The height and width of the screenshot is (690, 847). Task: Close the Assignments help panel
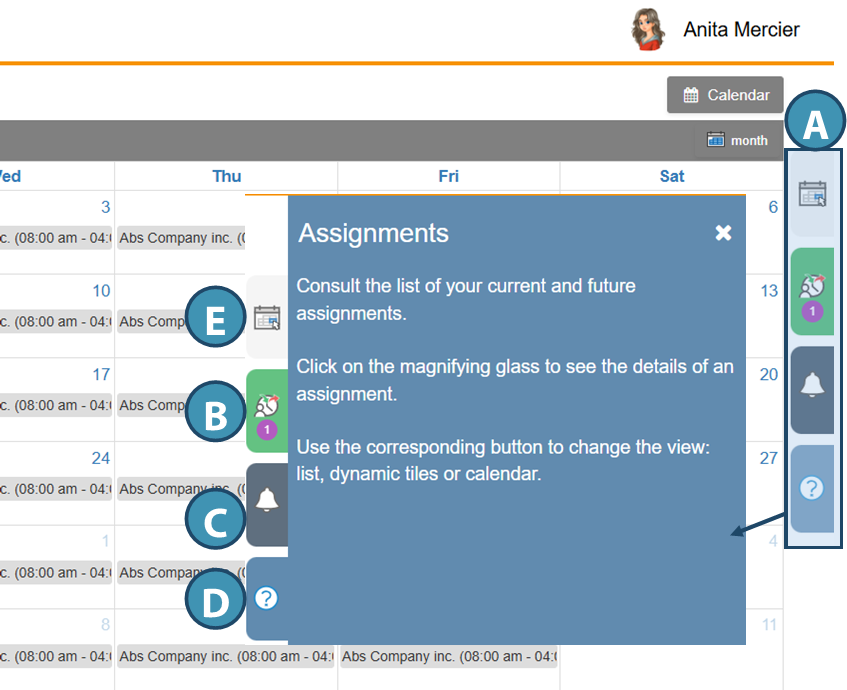[x=723, y=233]
